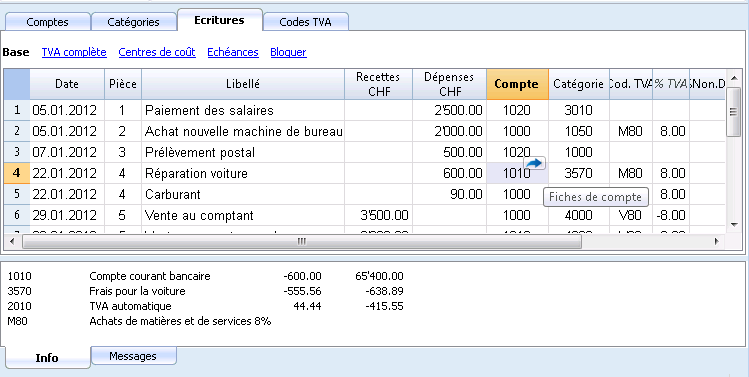Click date cell 07.01.2012

coord(67,152)
